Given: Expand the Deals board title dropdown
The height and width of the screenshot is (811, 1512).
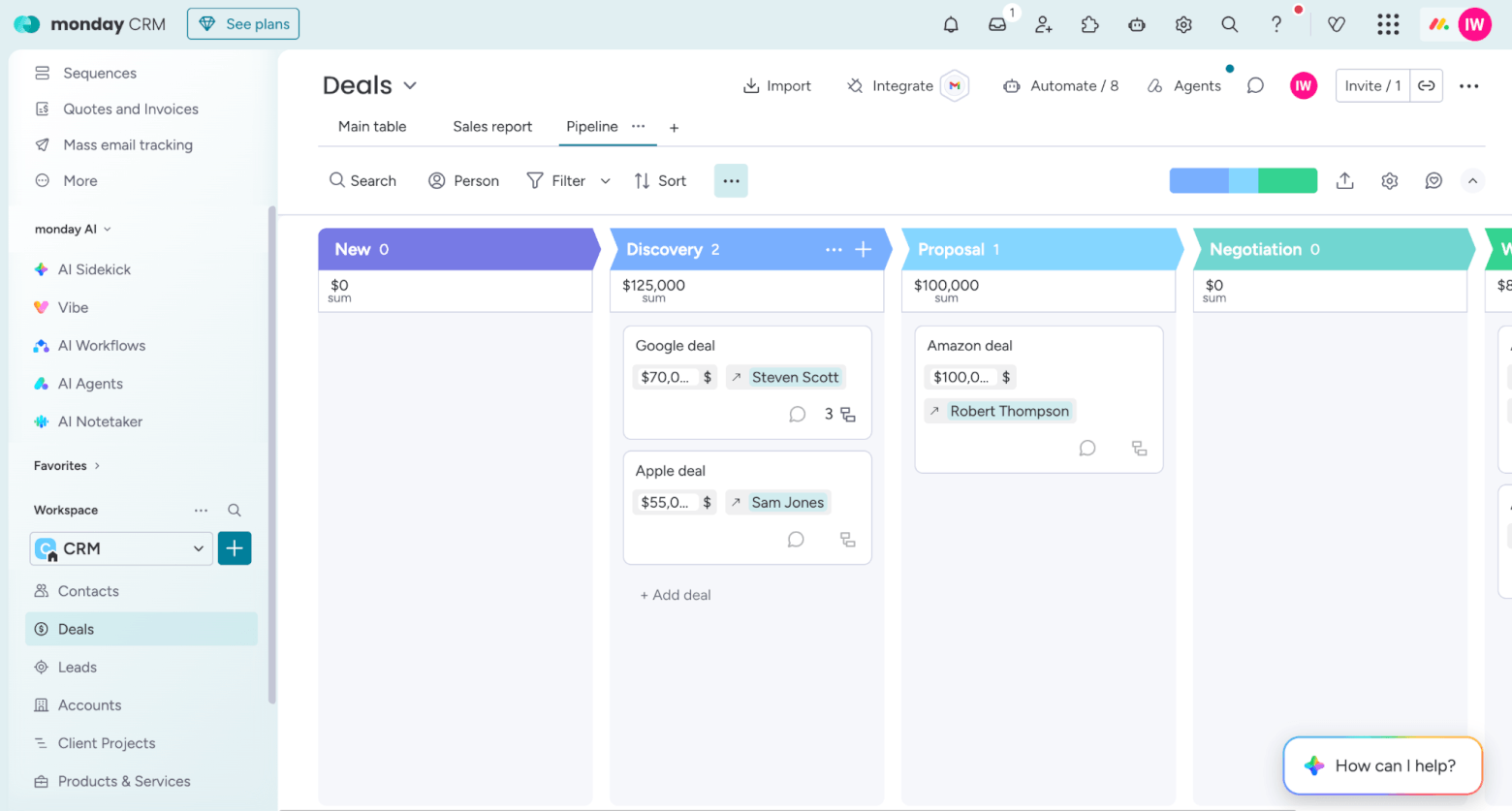Looking at the screenshot, I should (410, 85).
